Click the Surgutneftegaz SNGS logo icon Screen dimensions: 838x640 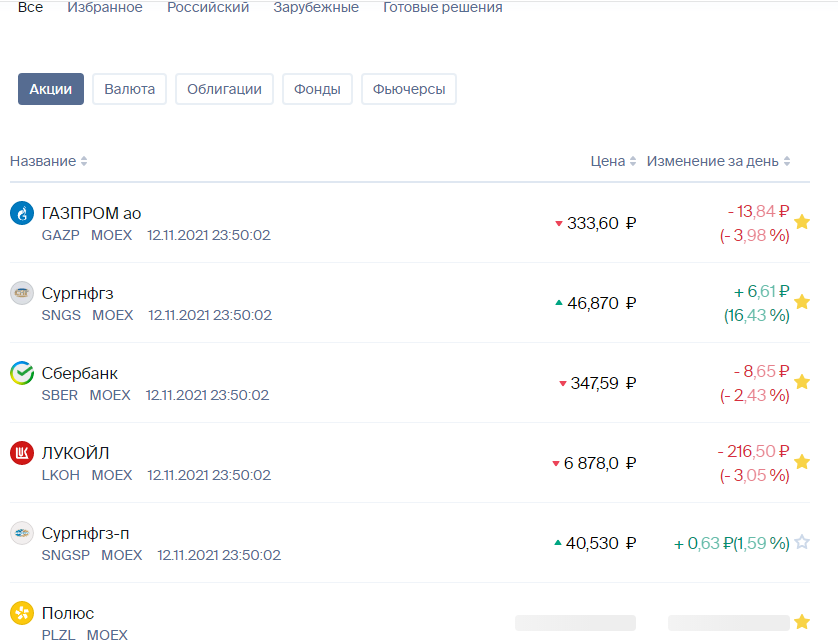[22, 293]
